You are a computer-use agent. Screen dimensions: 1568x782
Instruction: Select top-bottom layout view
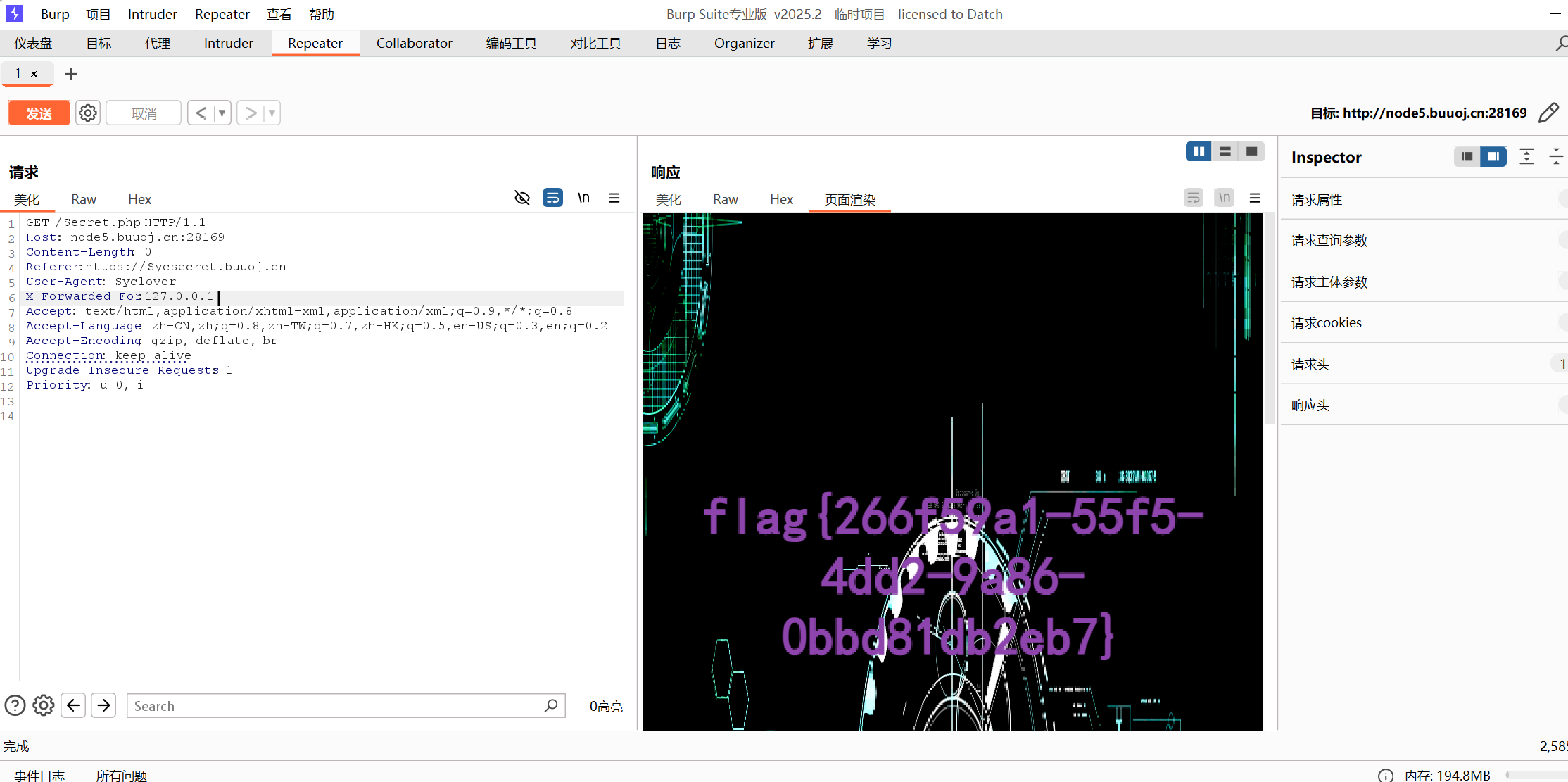(x=1225, y=151)
